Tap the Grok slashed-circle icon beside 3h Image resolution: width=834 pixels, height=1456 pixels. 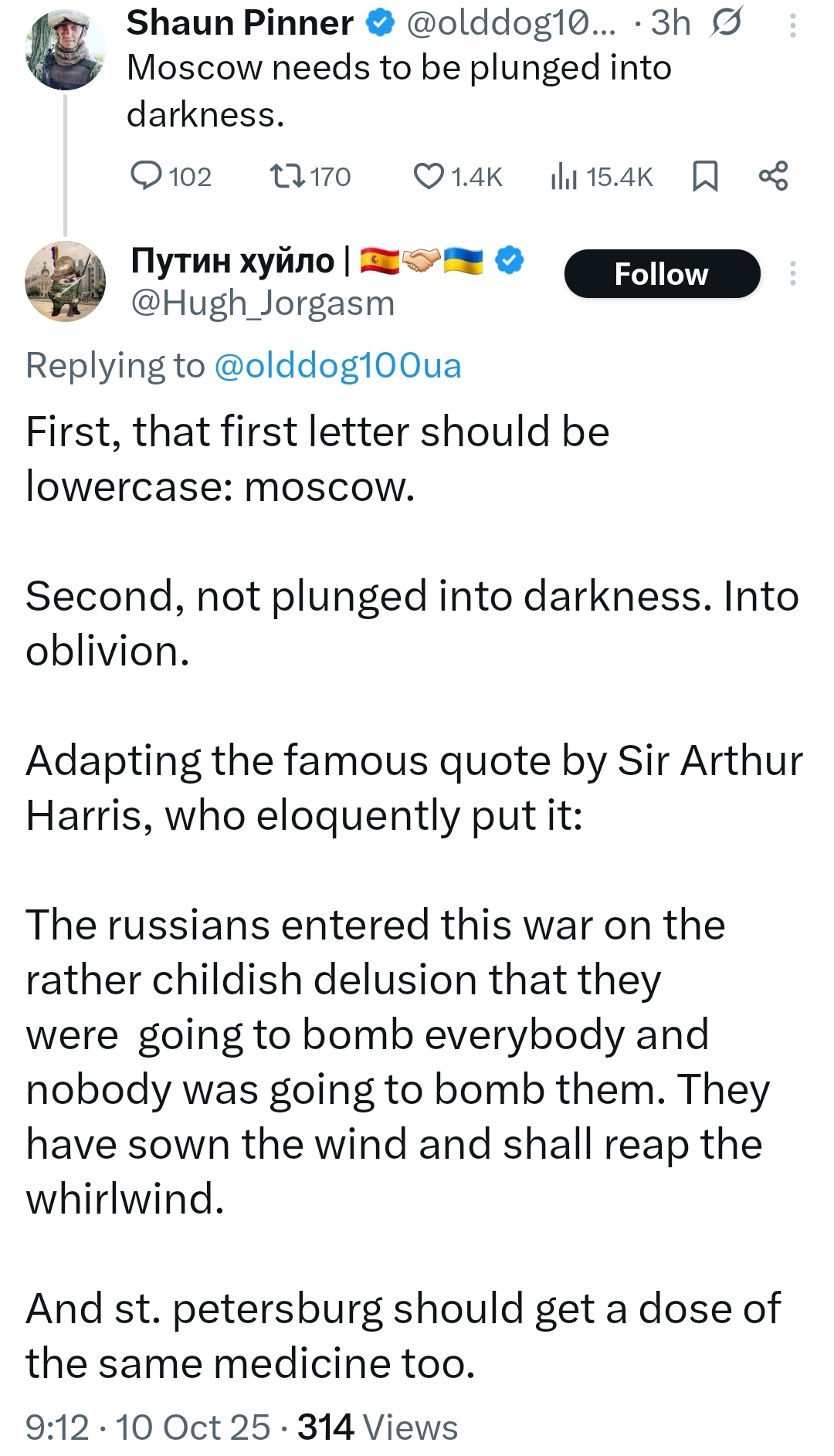click(x=726, y=22)
